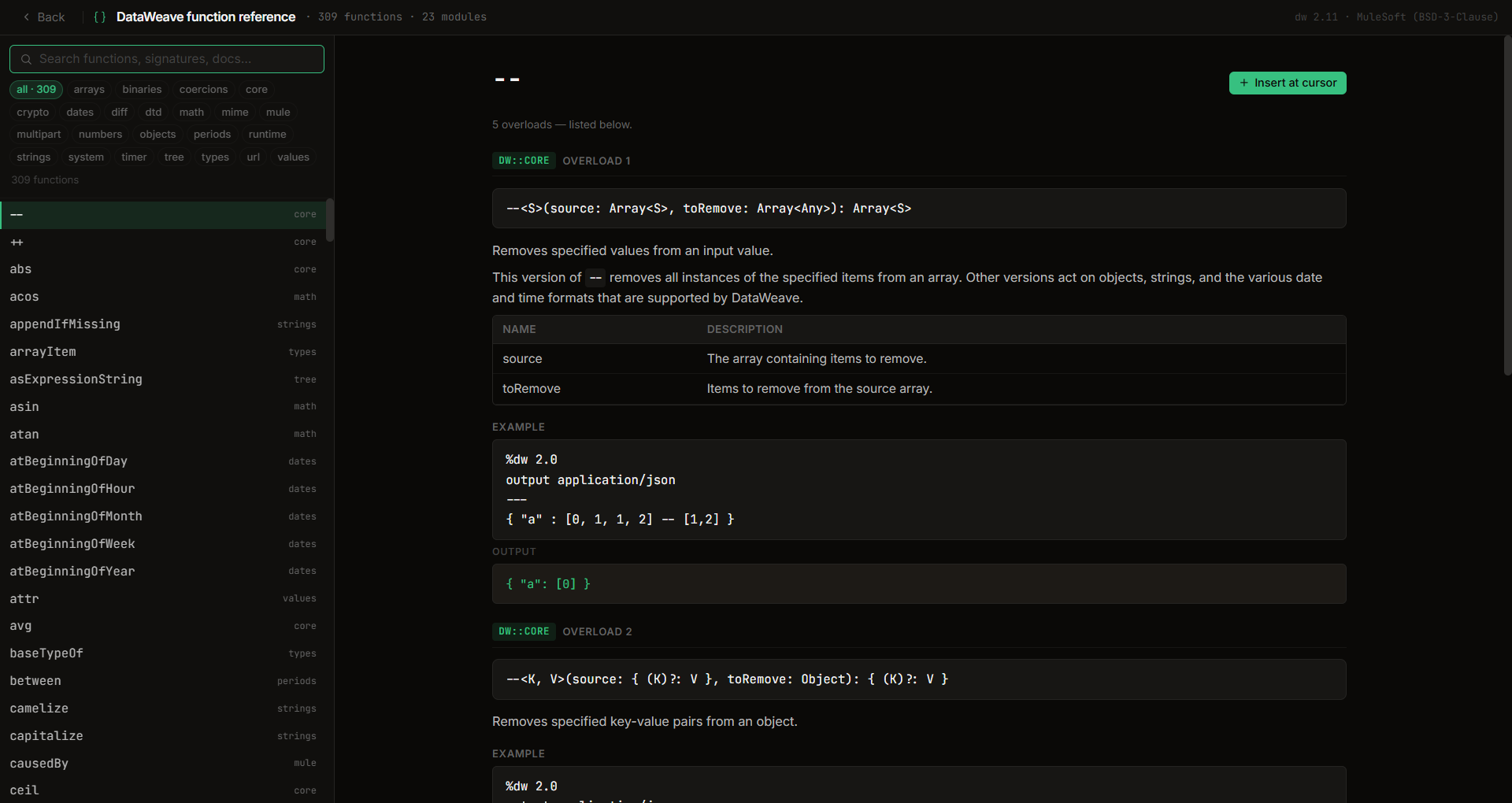Screen dimensions: 1512x803
Task: Open the appendIfMissing function entry
Action: (x=163, y=324)
